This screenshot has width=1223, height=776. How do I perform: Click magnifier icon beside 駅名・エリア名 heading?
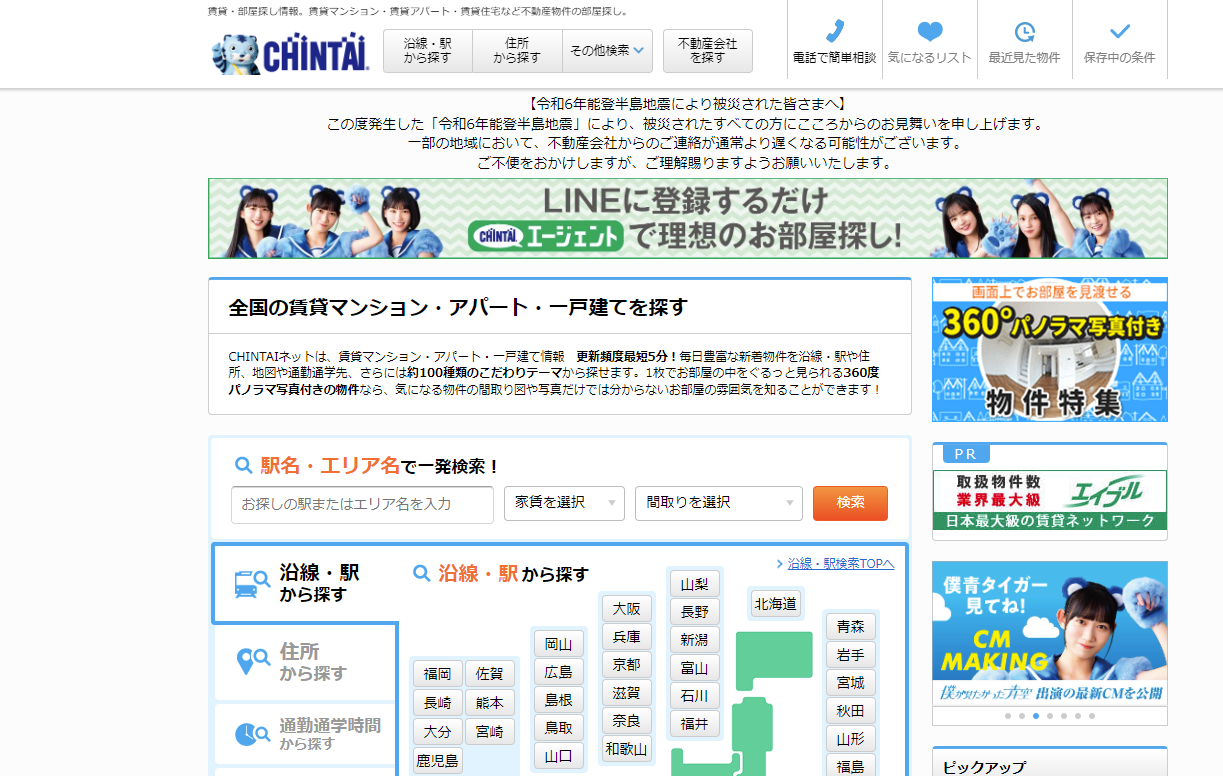tap(243, 465)
